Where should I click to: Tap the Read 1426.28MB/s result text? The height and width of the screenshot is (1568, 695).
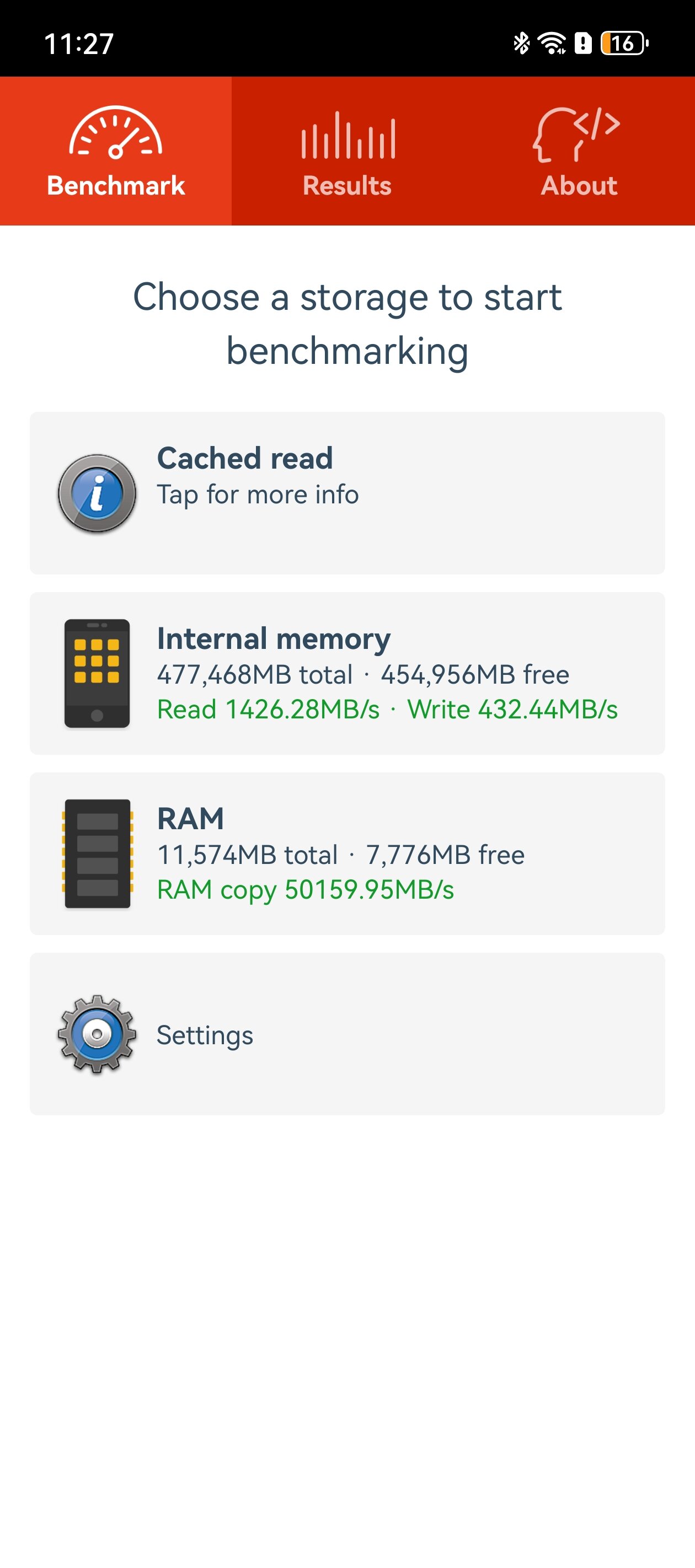tap(269, 709)
